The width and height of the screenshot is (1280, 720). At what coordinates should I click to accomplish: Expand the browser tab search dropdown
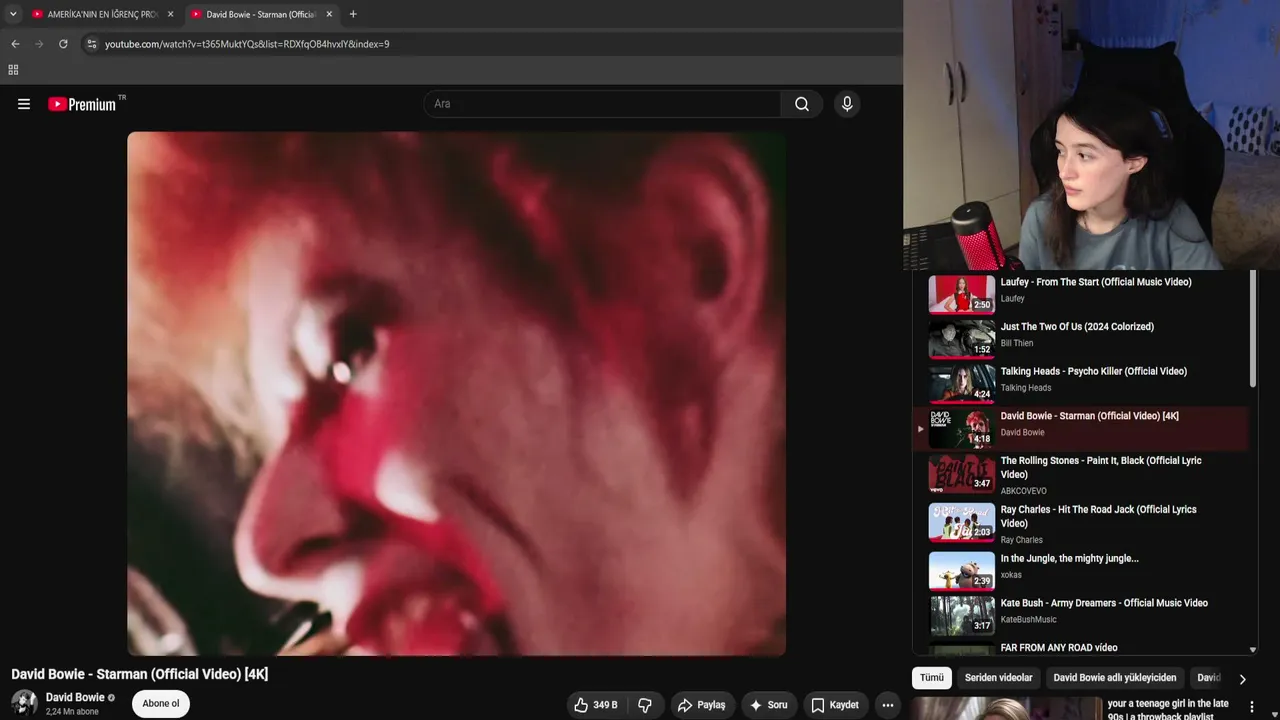pyautogui.click(x=13, y=14)
